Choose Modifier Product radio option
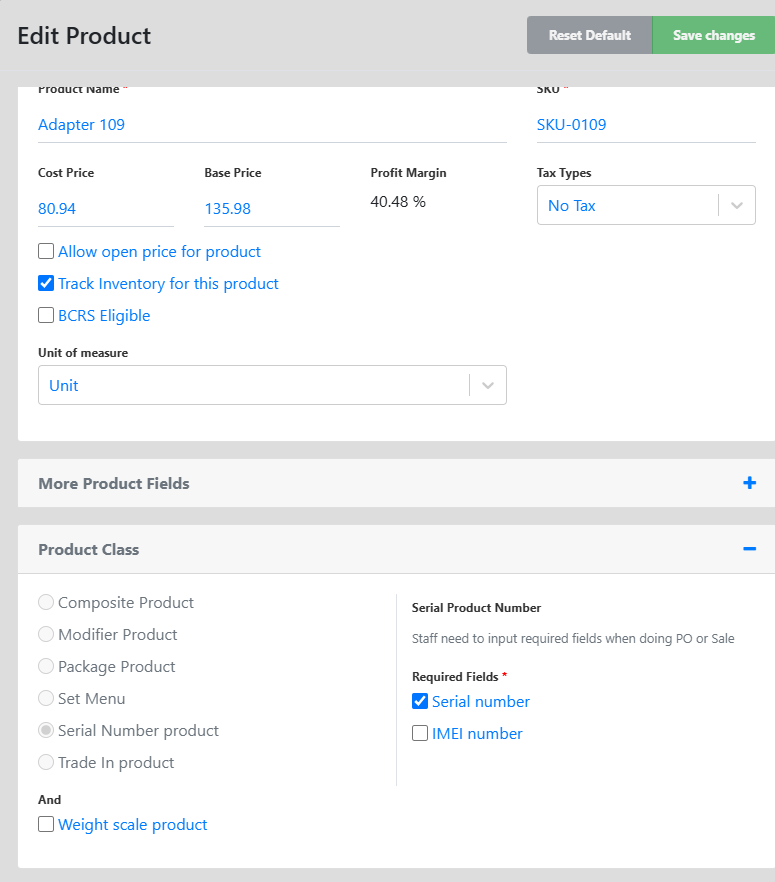This screenshot has width=775, height=882. pos(46,634)
